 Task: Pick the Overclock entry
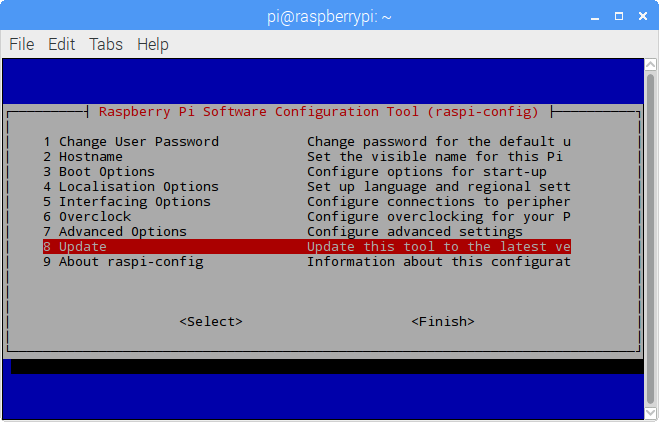[x=306, y=217]
